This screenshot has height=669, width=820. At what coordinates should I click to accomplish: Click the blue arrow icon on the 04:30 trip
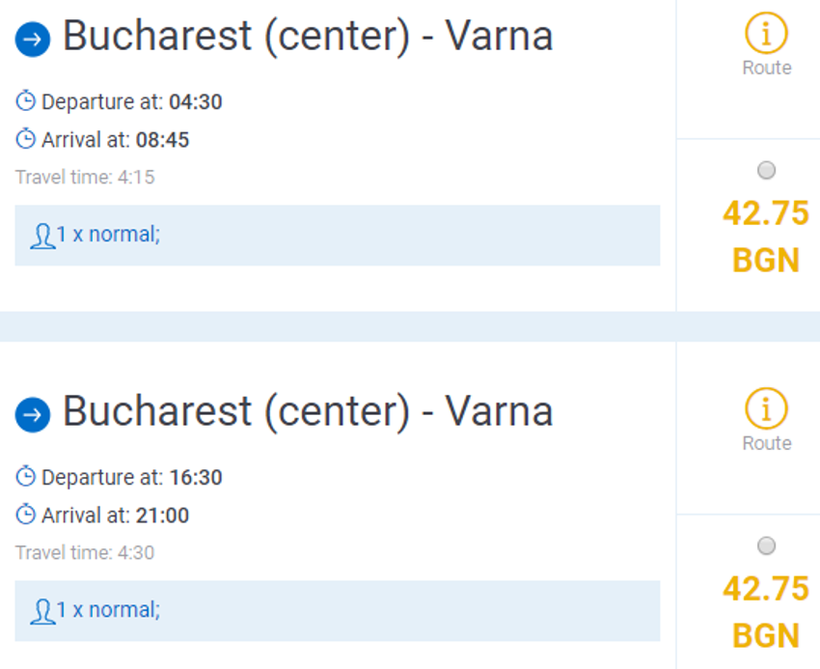(x=32, y=40)
